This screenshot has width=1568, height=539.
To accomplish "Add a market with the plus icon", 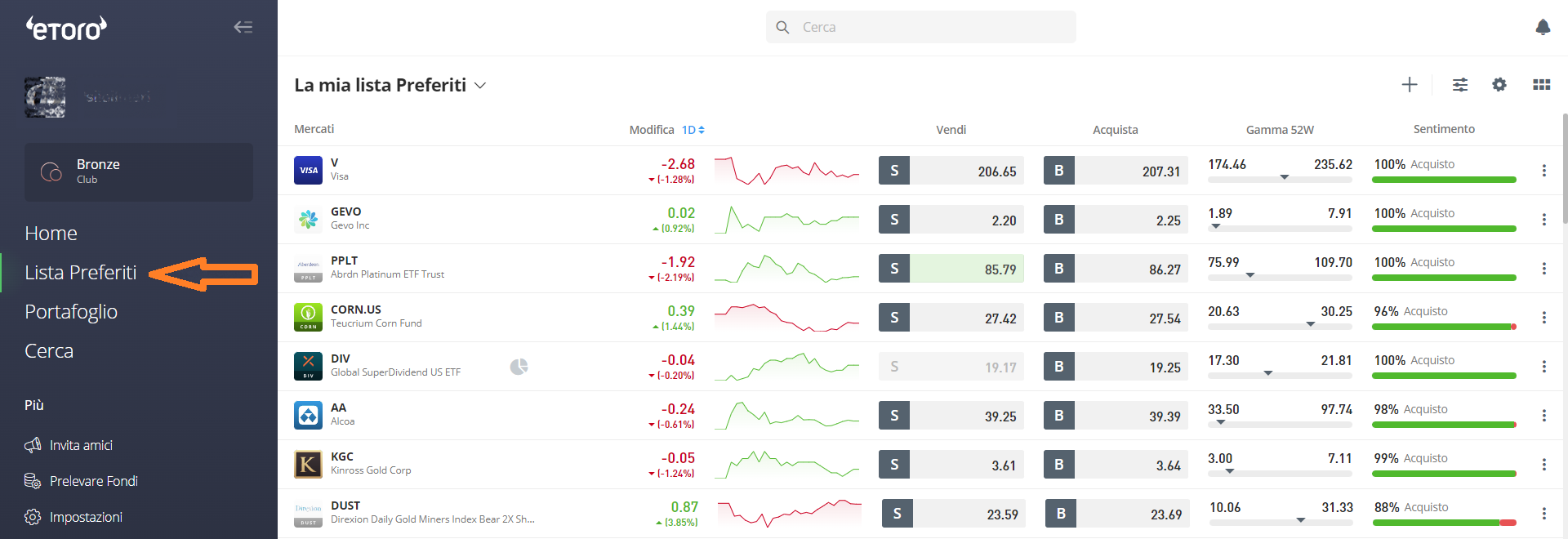I will click(x=1410, y=84).
